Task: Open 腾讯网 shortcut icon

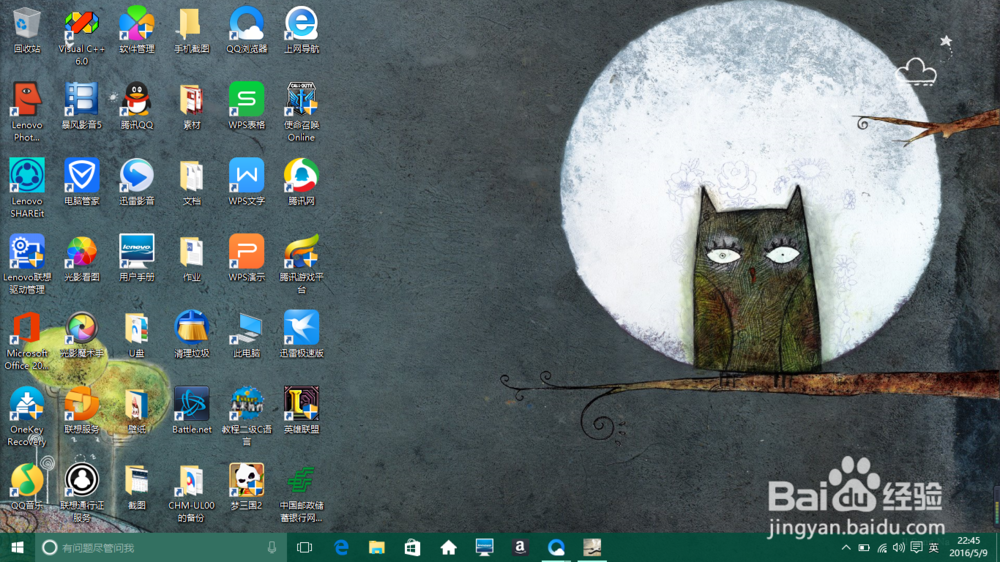Action: pos(301,182)
